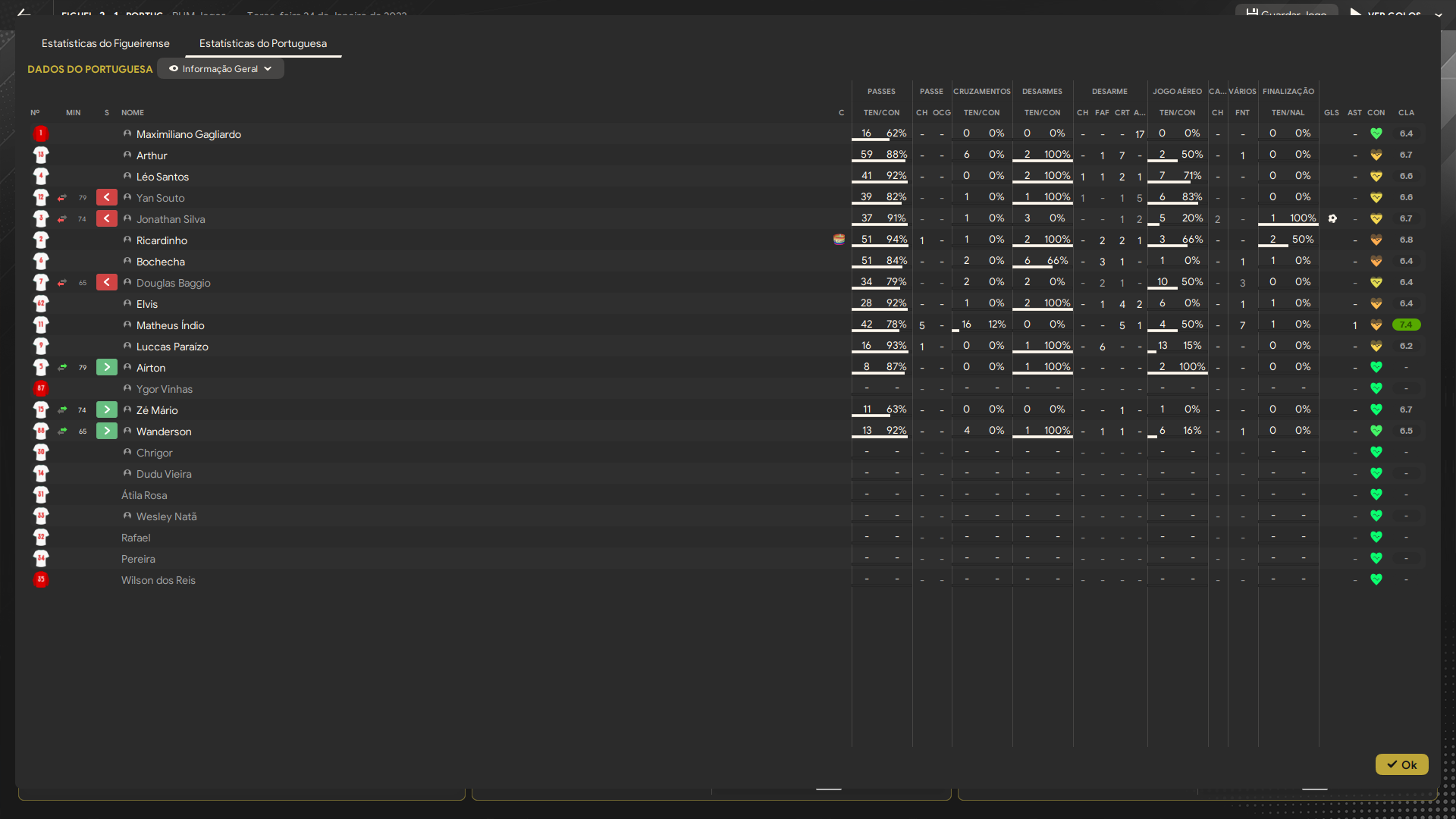Click the swap arrows icon on Airton row
Viewport: 1456px width, 819px height.
62,367
